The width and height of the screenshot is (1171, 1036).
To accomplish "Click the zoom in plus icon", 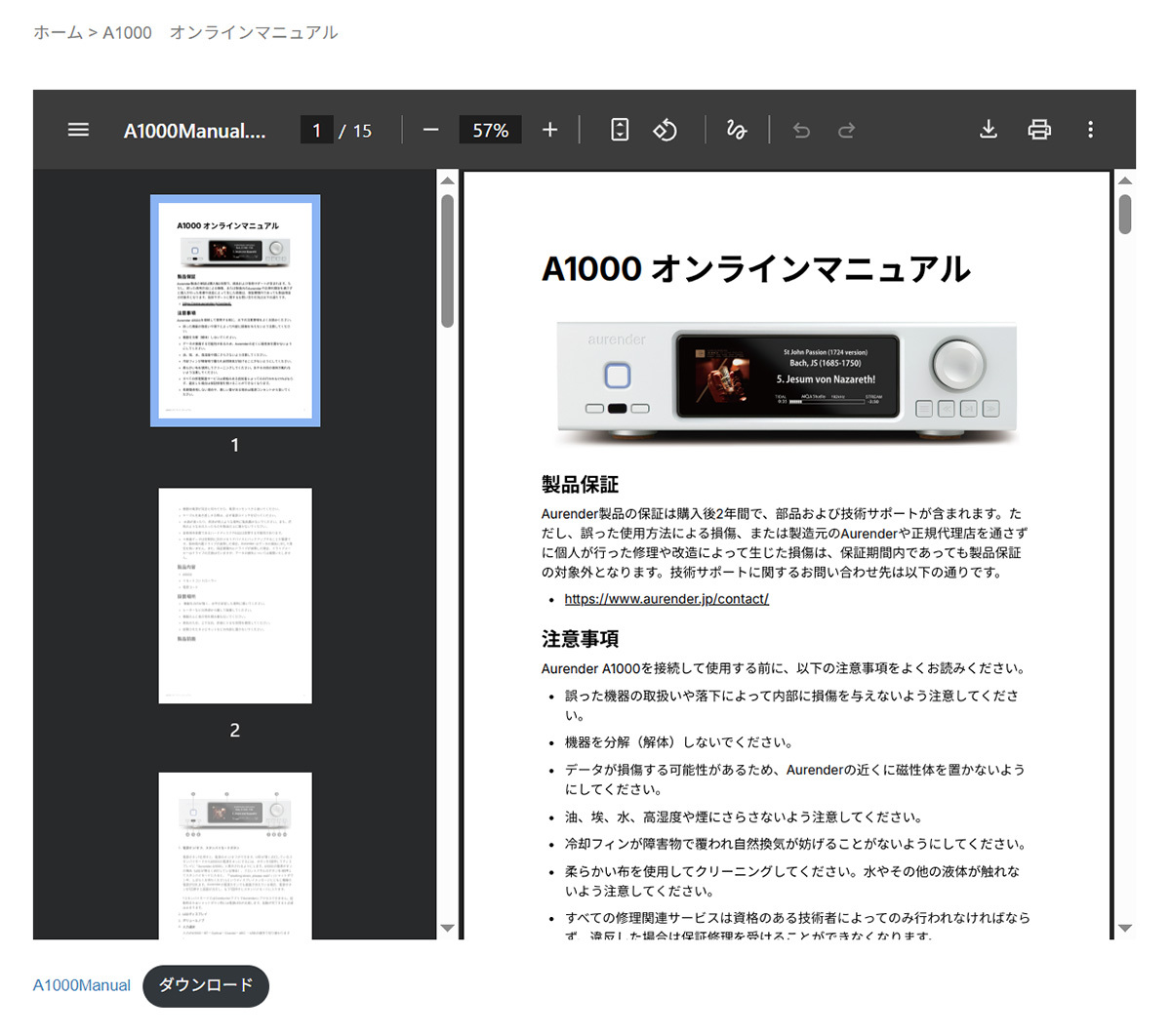I will pyautogui.click(x=549, y=130).
